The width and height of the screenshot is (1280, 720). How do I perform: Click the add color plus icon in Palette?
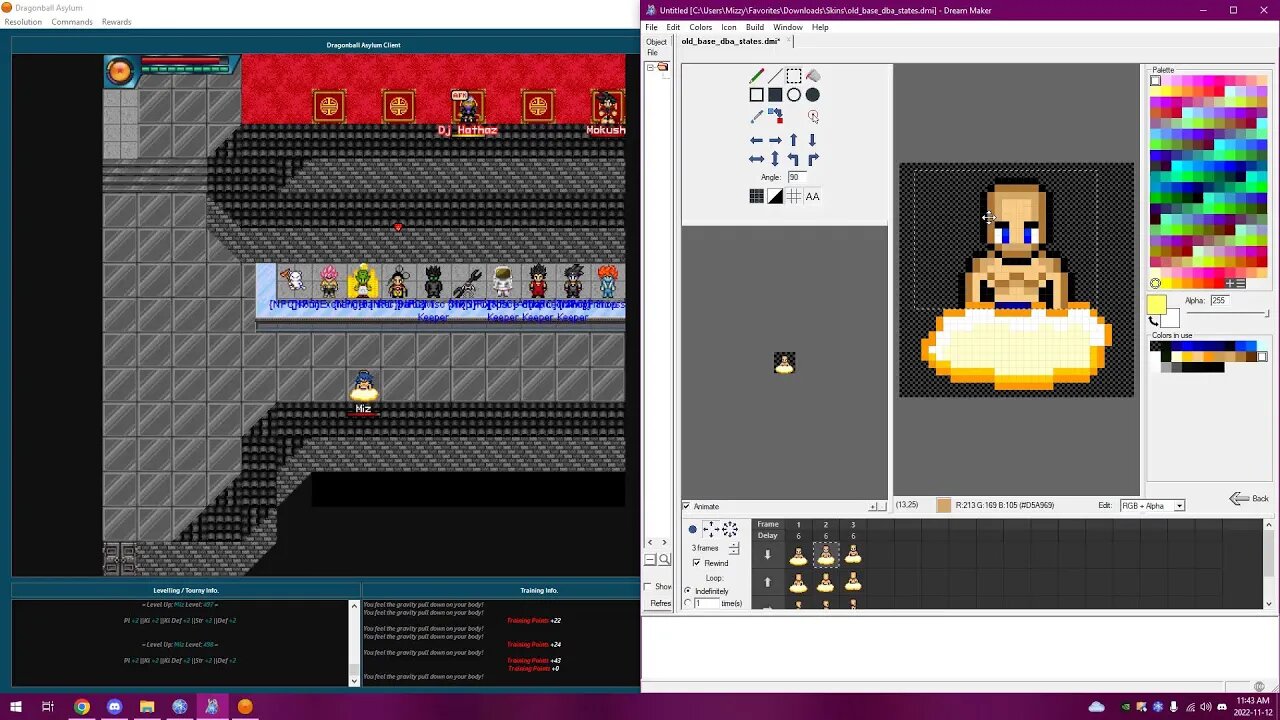pos(1230,283)
